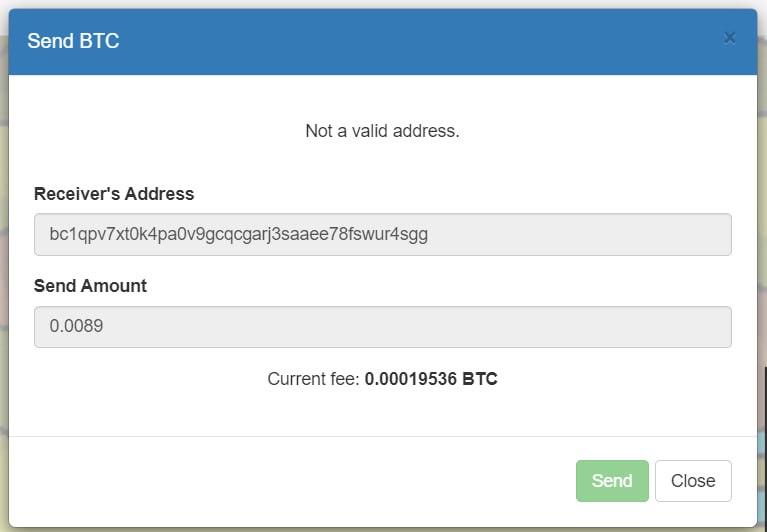Click empty end of the address field
The width and height of the screenshot is (767, 532).
tap(587, 234)
